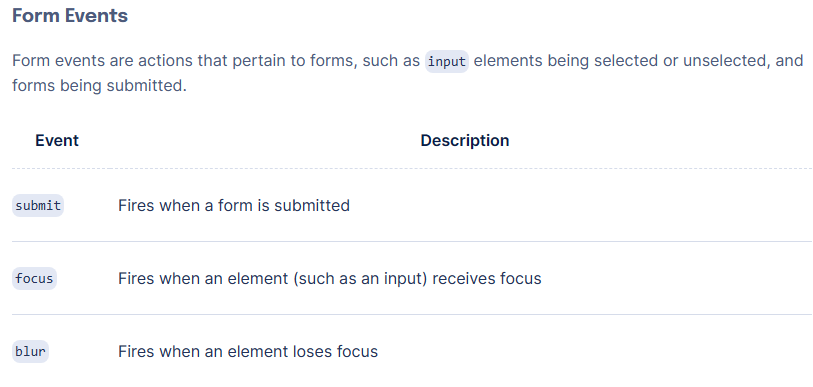Click the divider line between submit and focus rows

[412, 242]
